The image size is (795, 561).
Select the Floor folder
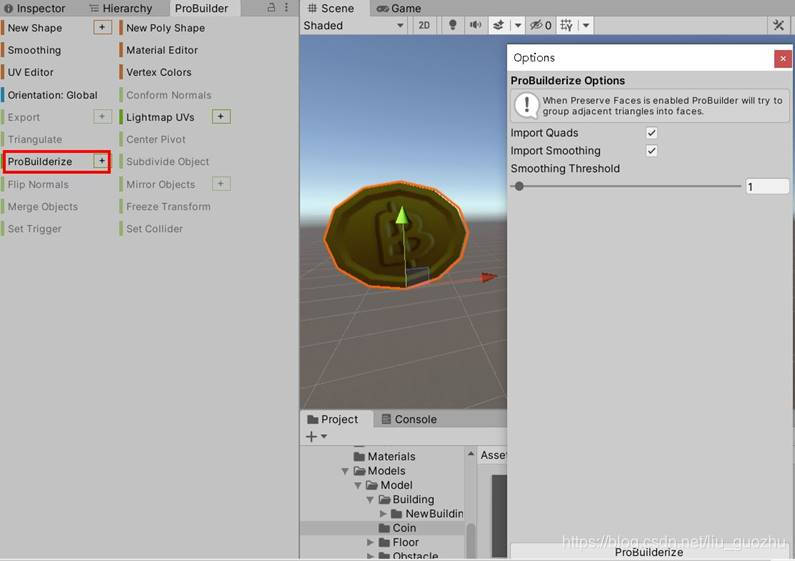point(399,542)
